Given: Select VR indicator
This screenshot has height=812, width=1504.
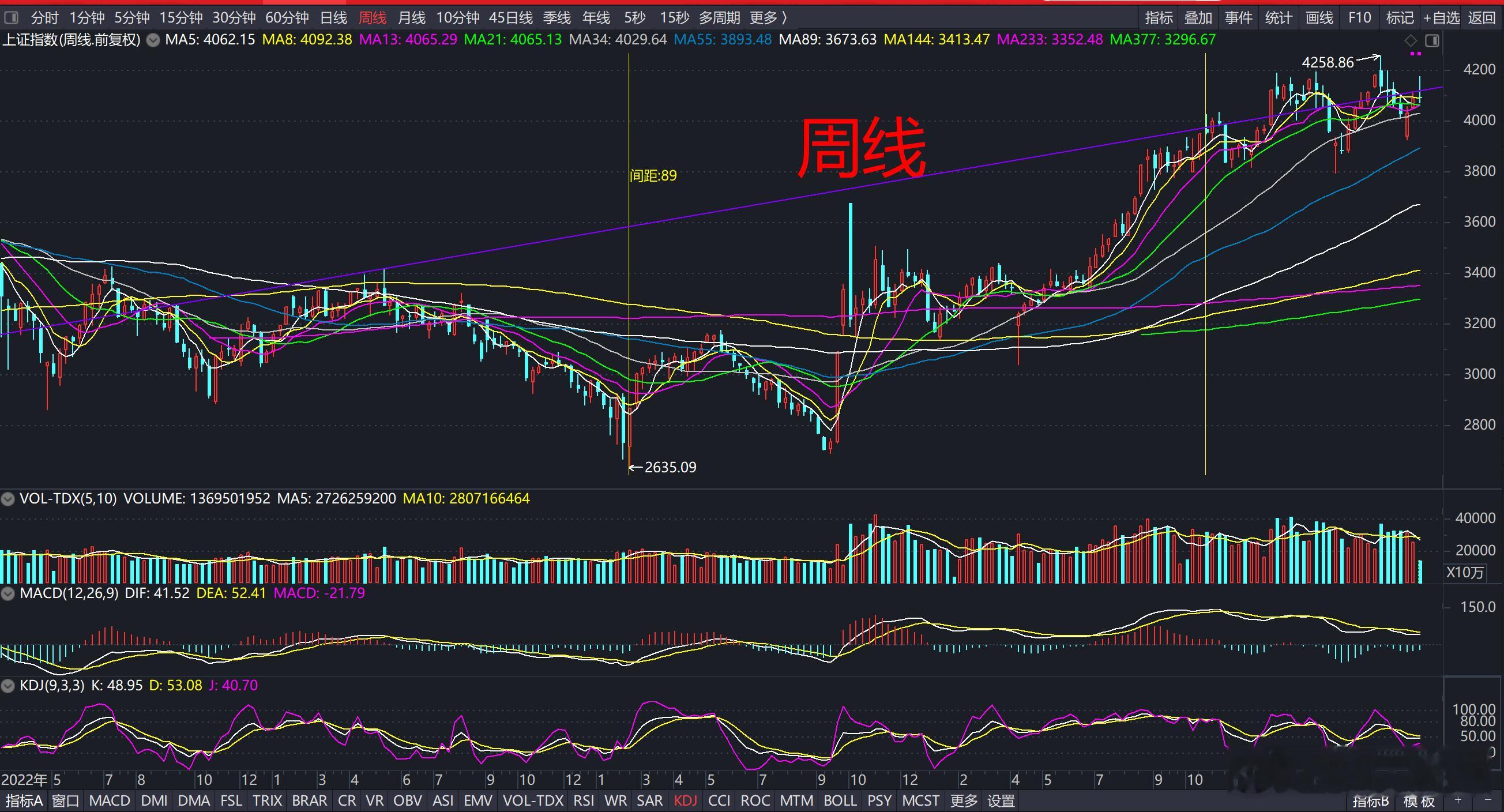Looking at the screenshot, I should (x=374, y=801).
